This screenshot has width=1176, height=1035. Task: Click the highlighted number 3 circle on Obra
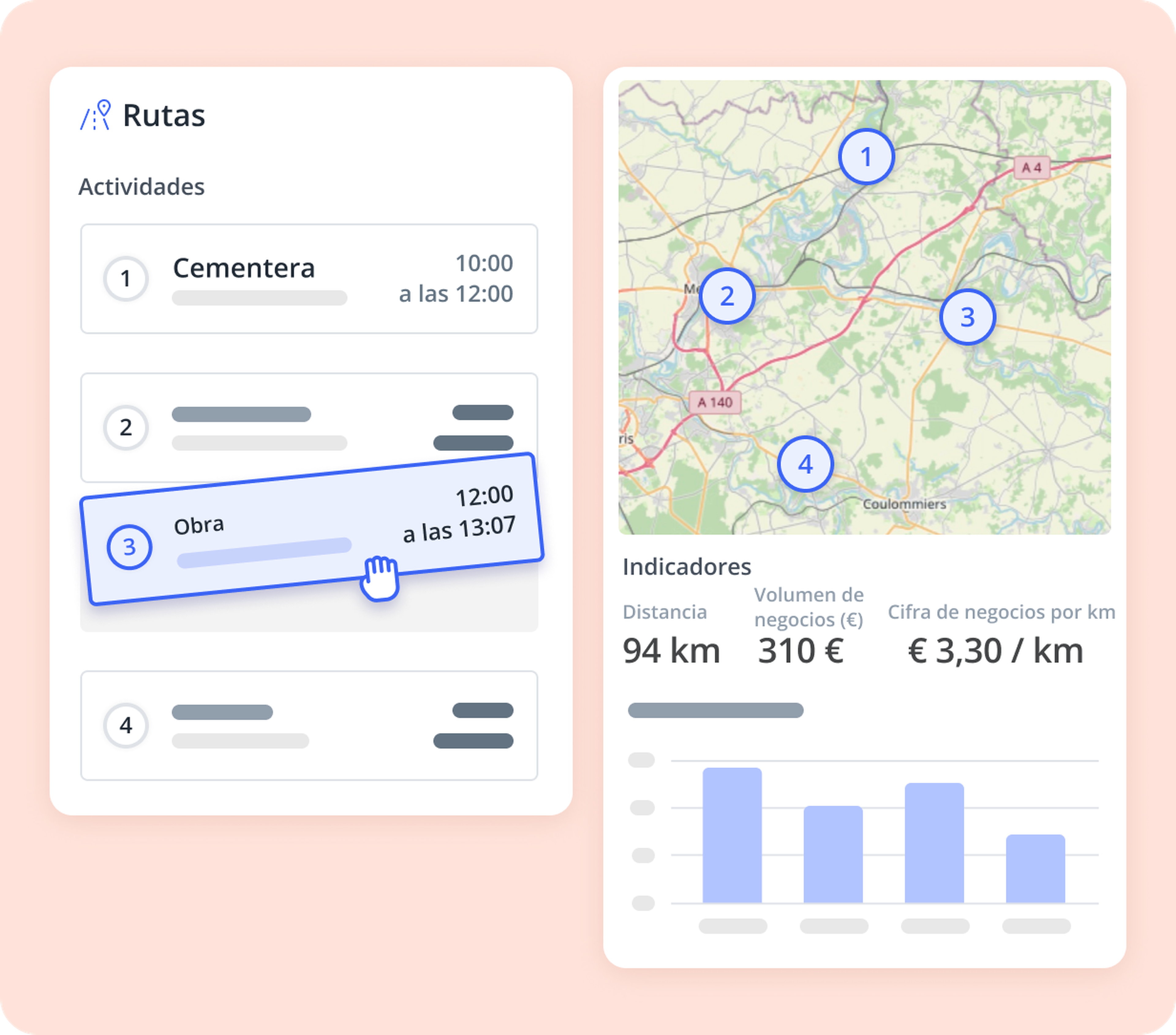(130, 546)
